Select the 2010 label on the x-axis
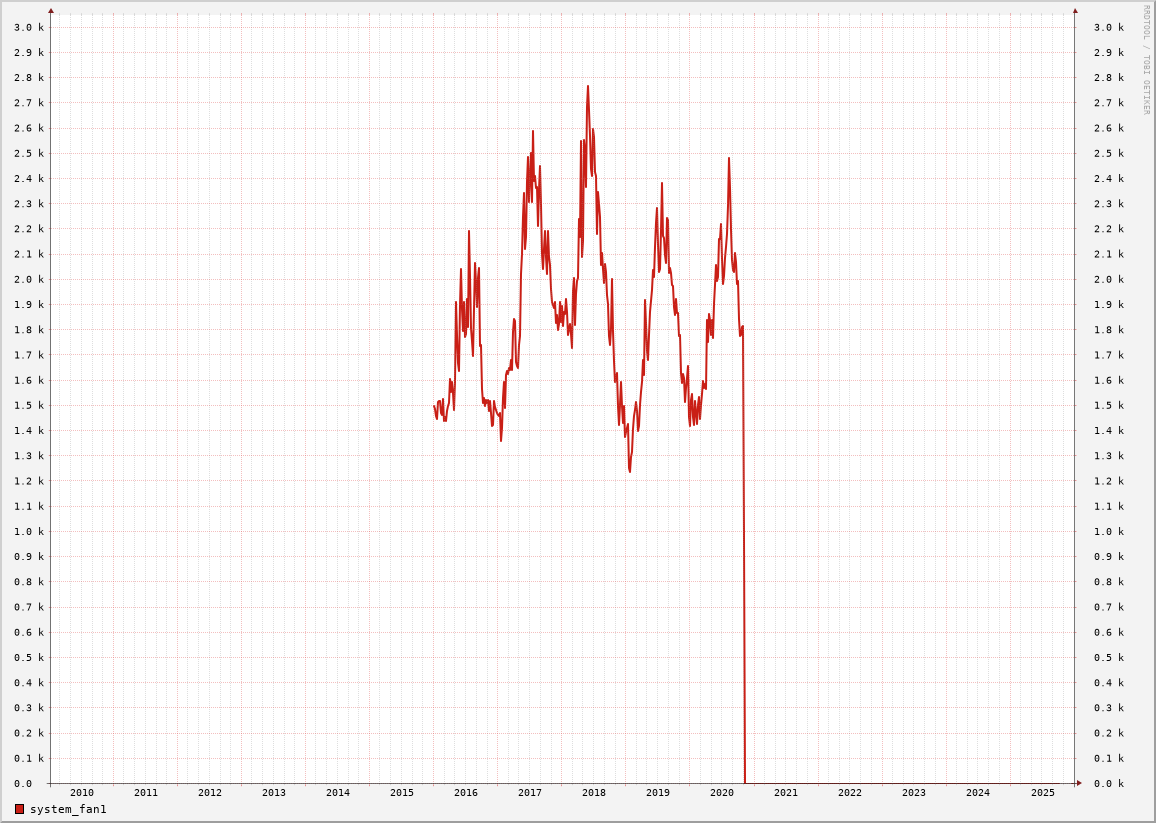Viewport: 1156px width, 823px height. (x=82, y=793)
